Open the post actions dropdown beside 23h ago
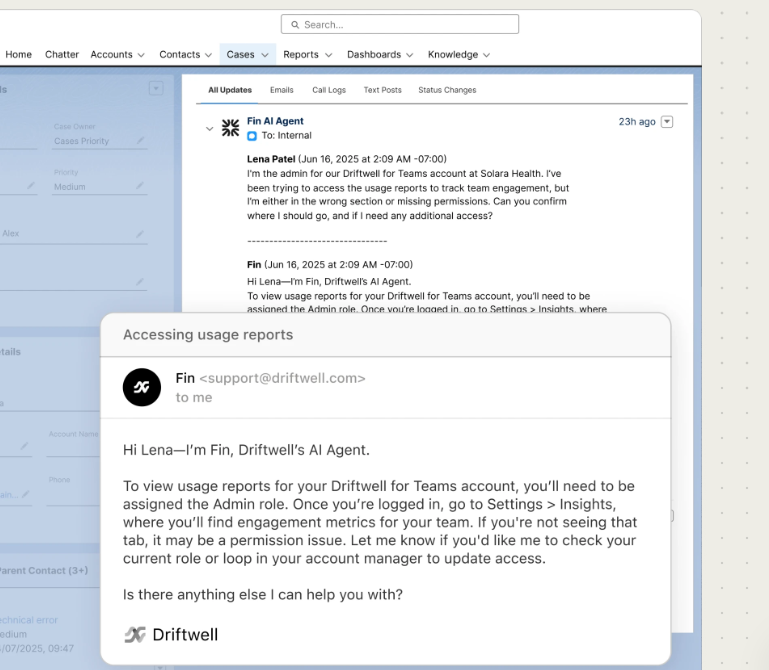 [667, 122]
